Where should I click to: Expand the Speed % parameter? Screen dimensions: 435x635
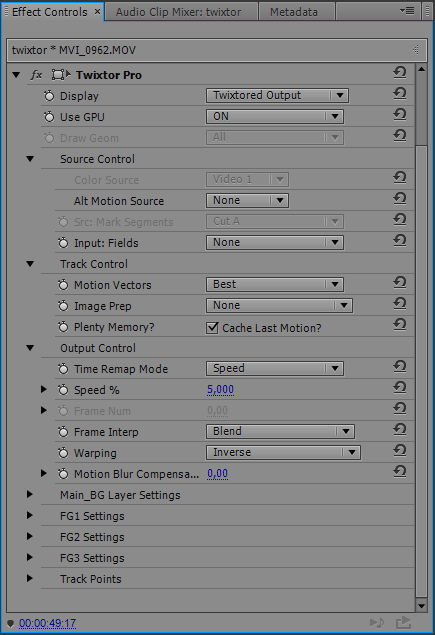44,390
